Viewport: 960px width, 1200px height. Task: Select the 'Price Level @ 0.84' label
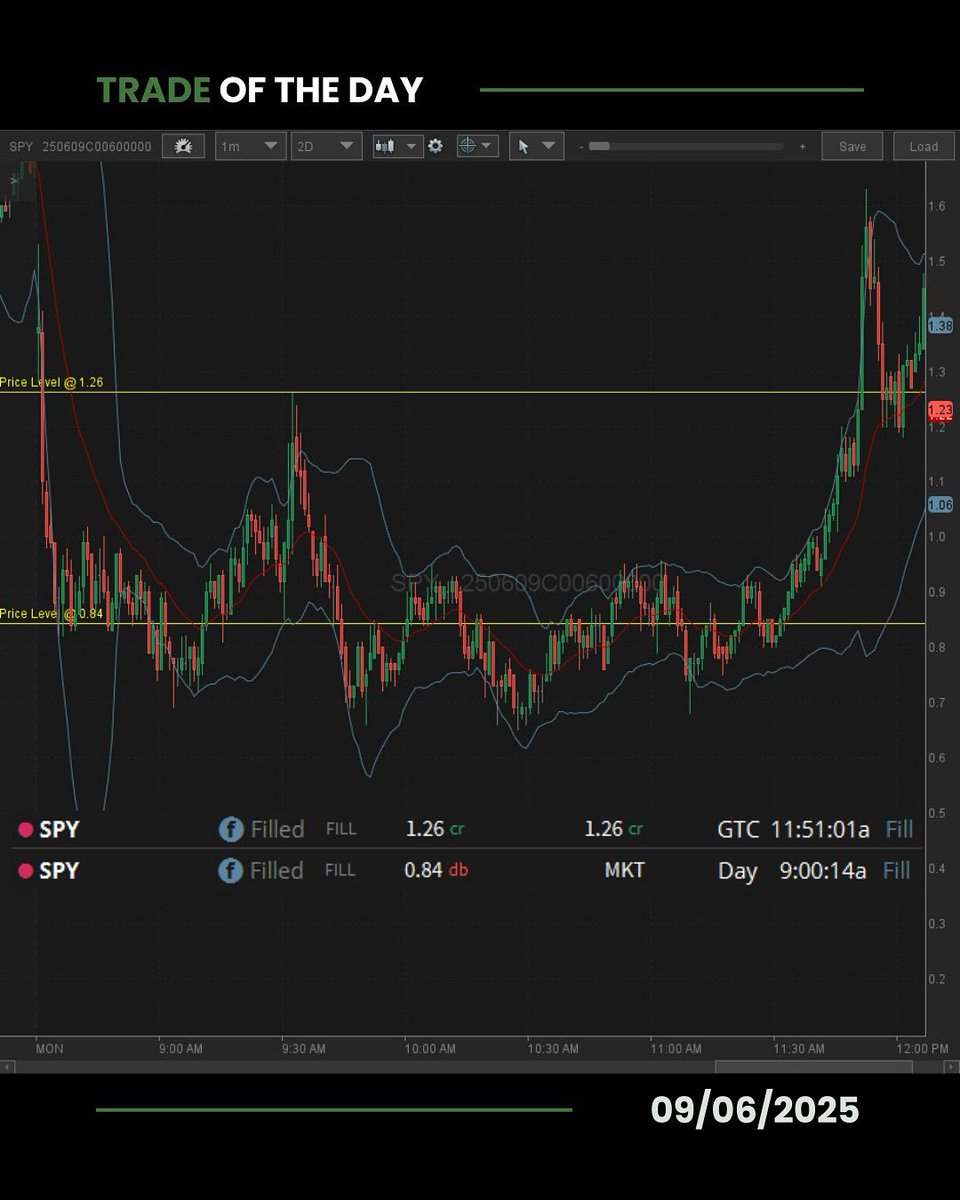(52, 613)
